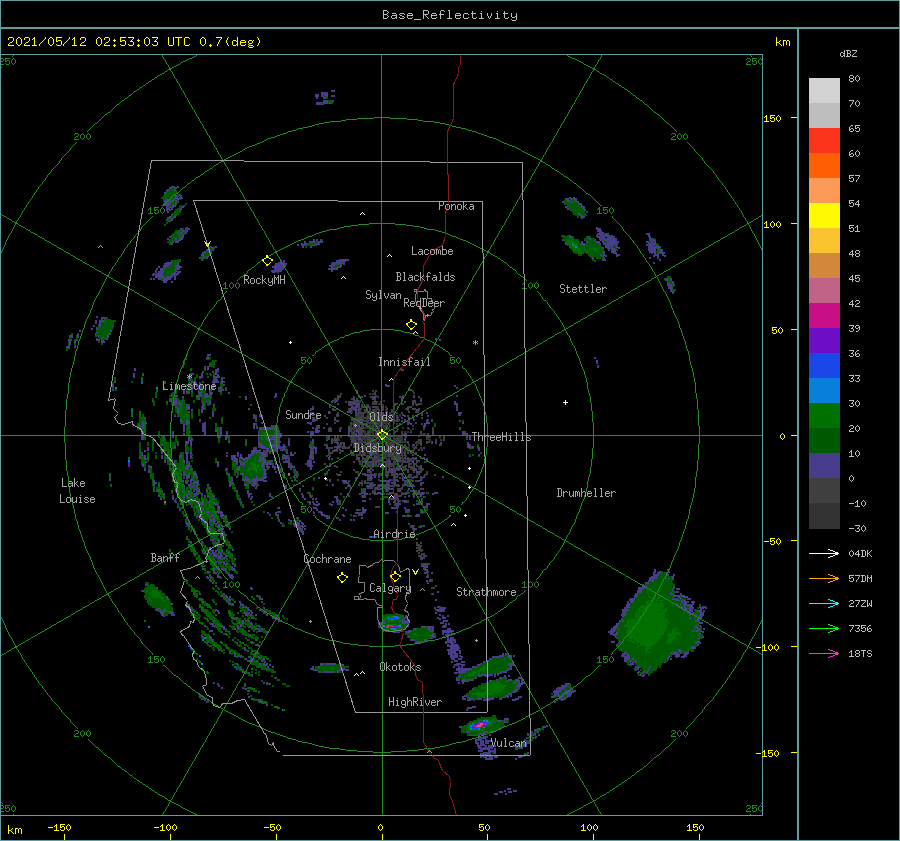
Task: Click the Stettler label
Action: click(x=583, y=289)
